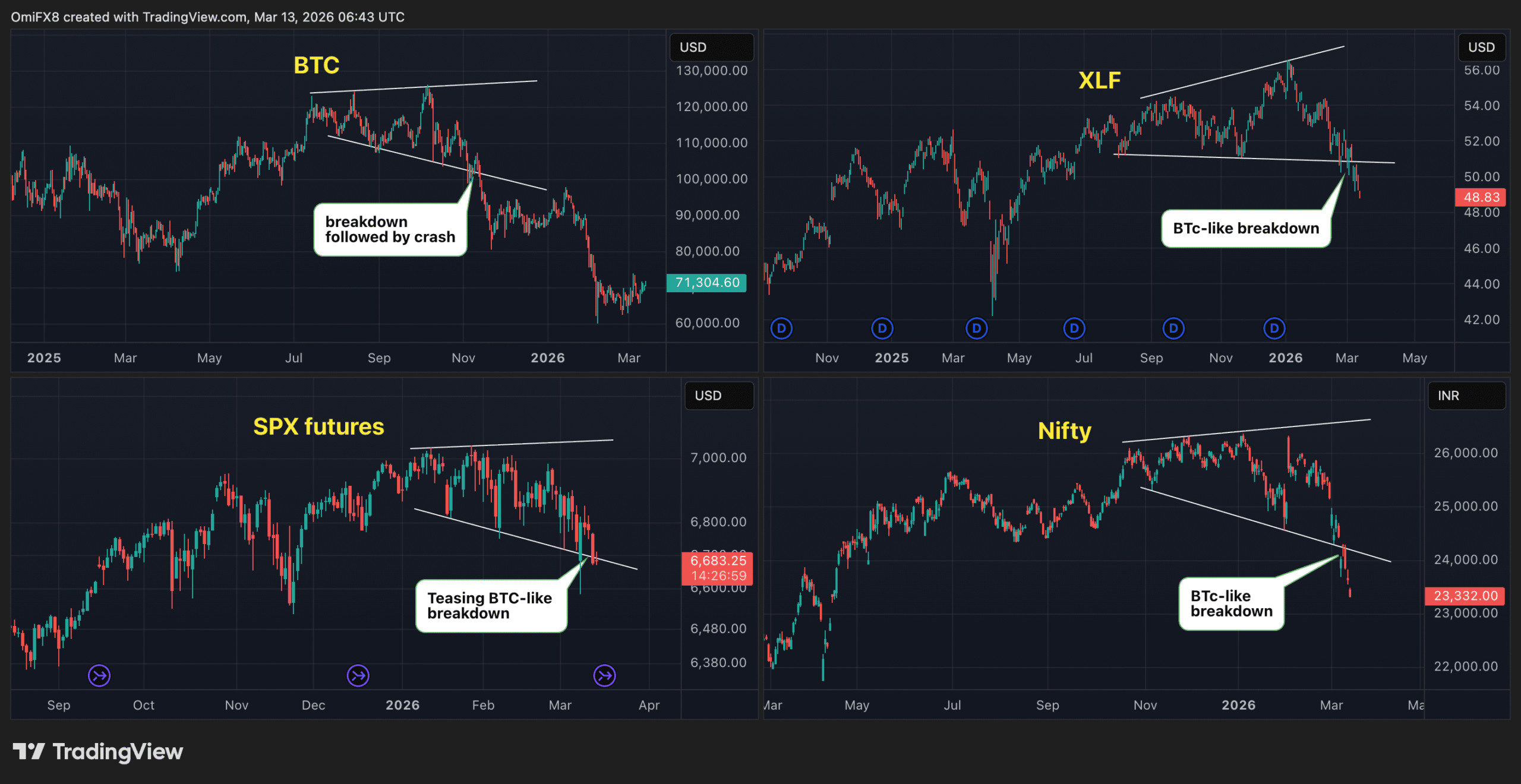Click the SPX rollover marker near Mar

pyautogui.click(x=604, y=675)
